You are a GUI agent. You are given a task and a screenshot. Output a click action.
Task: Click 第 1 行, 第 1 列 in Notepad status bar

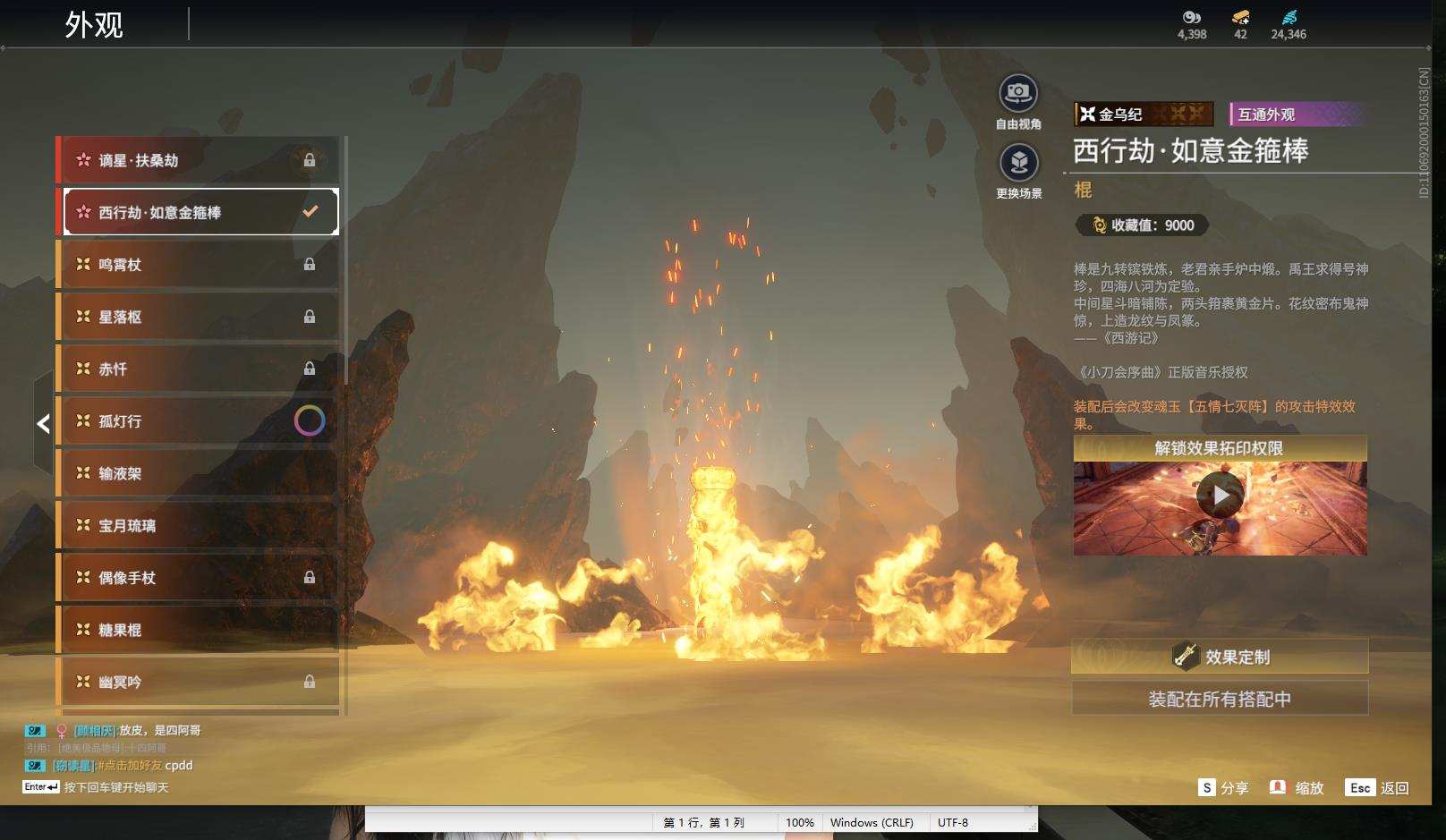(704, 822)
